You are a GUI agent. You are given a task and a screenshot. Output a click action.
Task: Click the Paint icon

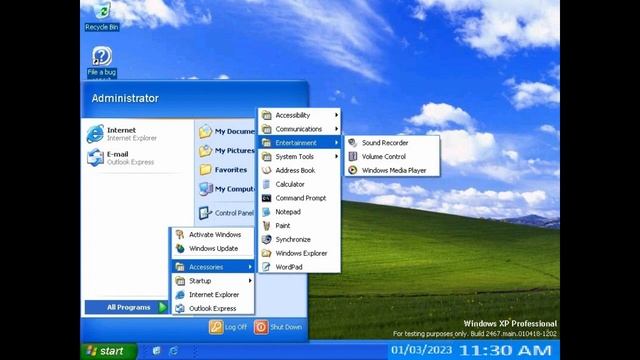point(267,226)
